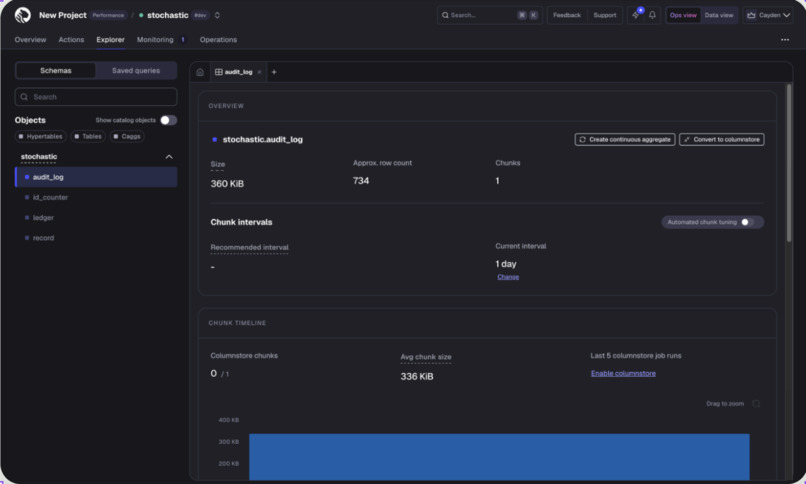Screen dimensions: 806x484
Task: Click the Drag to zoom reset icon
Action: 756,404
